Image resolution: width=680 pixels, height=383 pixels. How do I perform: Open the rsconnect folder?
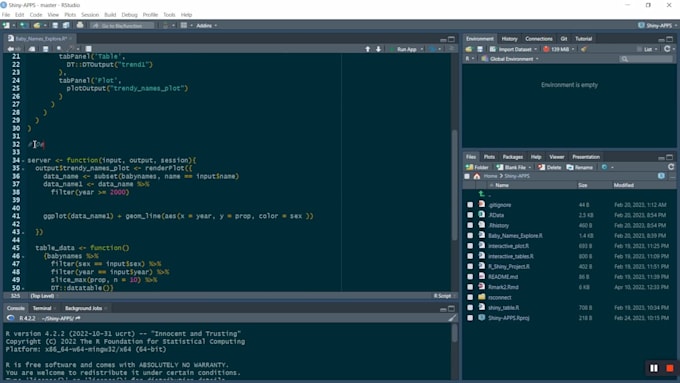pos(500,298)
